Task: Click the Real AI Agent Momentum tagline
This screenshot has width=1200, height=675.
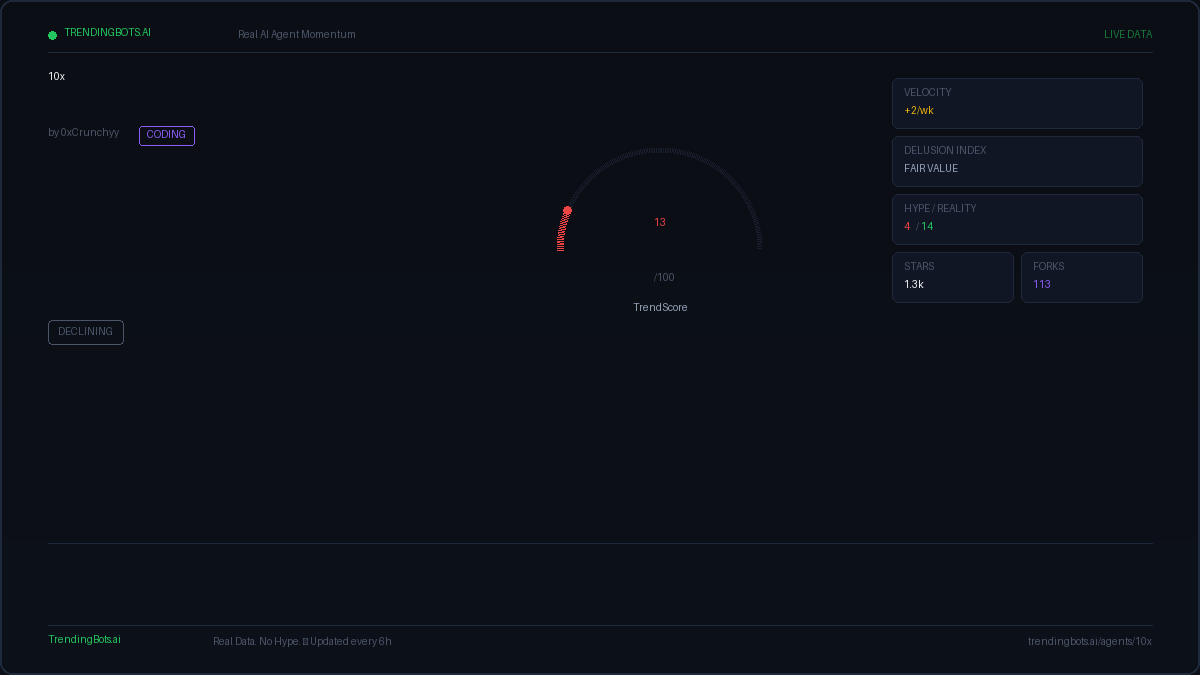Action: (x=297, y=34)
